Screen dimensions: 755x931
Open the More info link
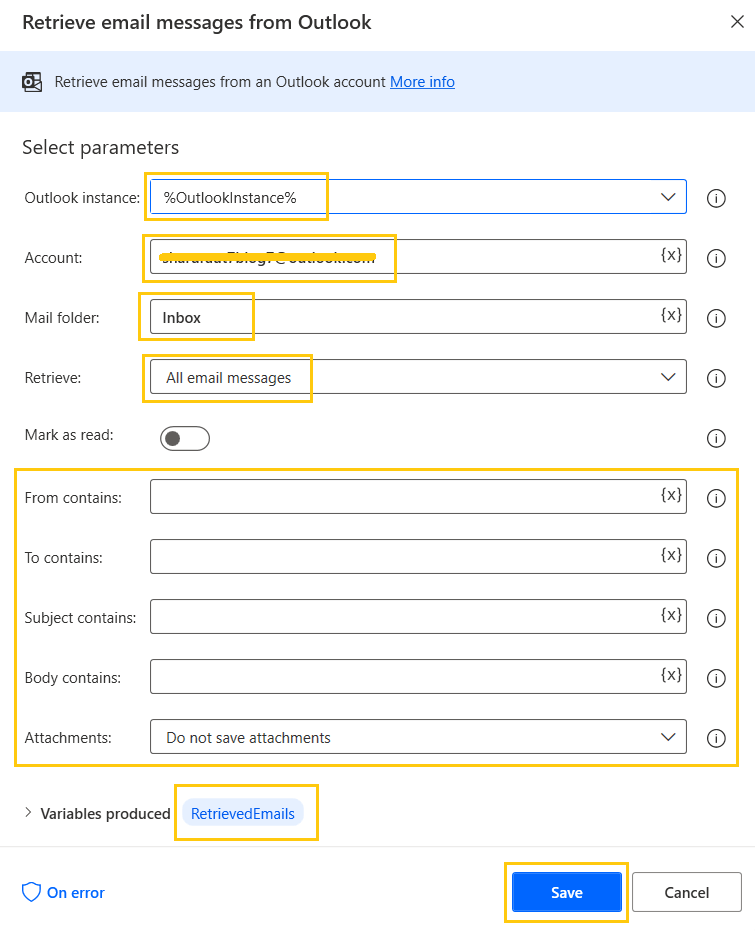coord(422,82)
